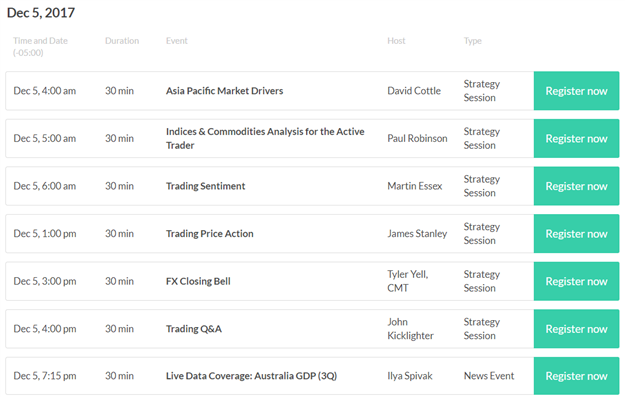Click the Dec 5, 1:00 pm time cell
The height and width of the screenshot is (398, 625).
tap(45, 233)
